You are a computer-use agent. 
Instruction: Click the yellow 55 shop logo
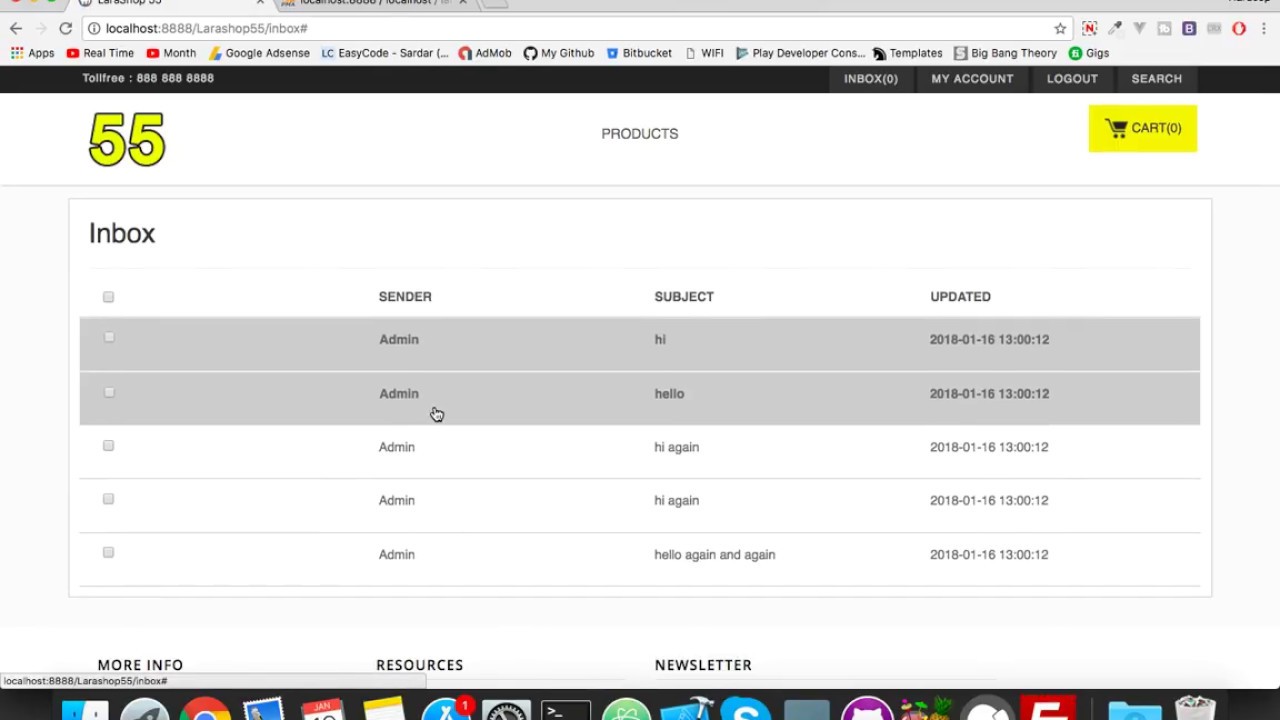[127, 139]
